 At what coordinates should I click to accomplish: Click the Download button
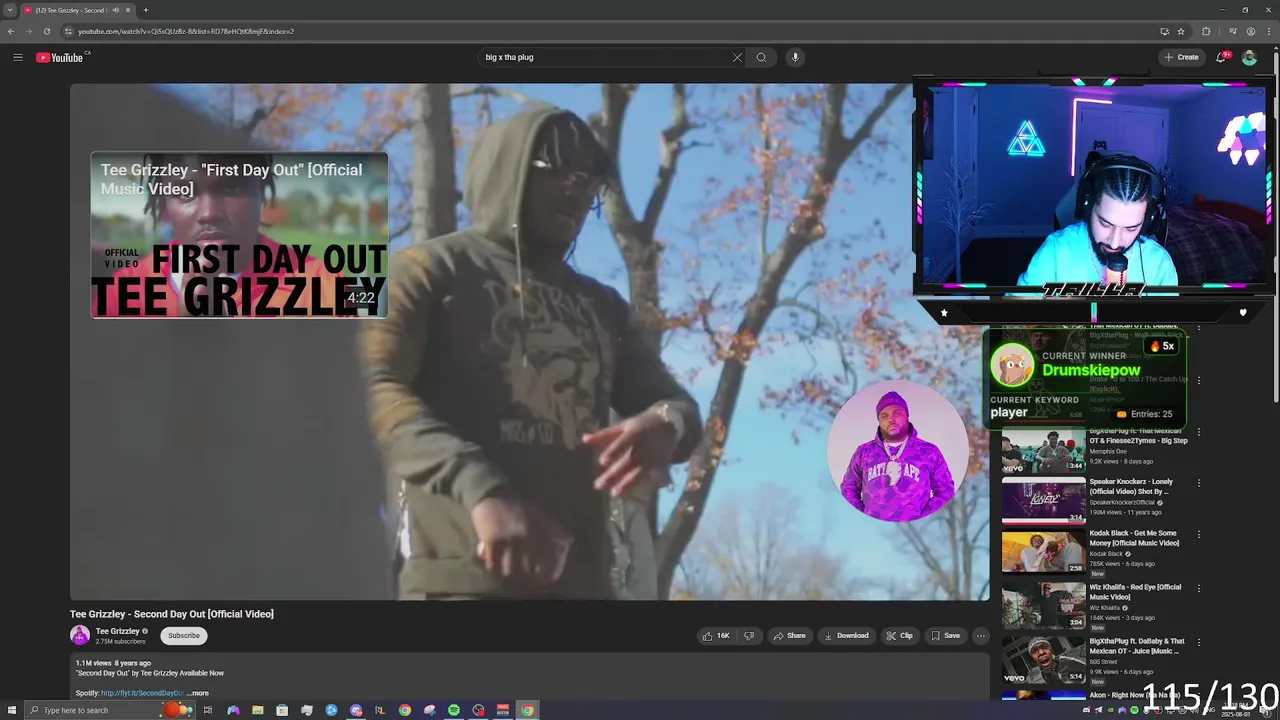click(x=846, y=636)
